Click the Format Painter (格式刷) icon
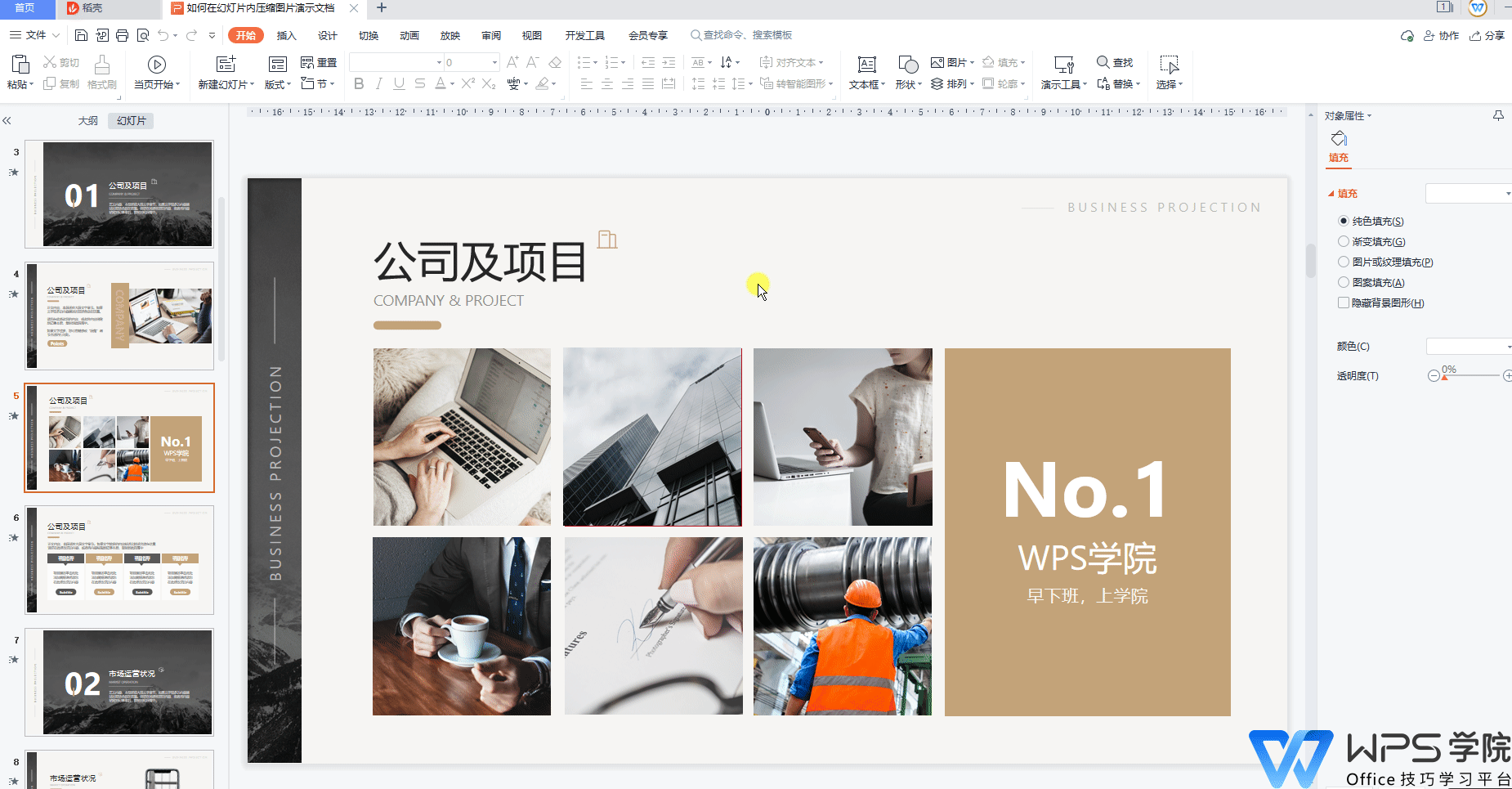1512x789 pixels. coord(102,65)
